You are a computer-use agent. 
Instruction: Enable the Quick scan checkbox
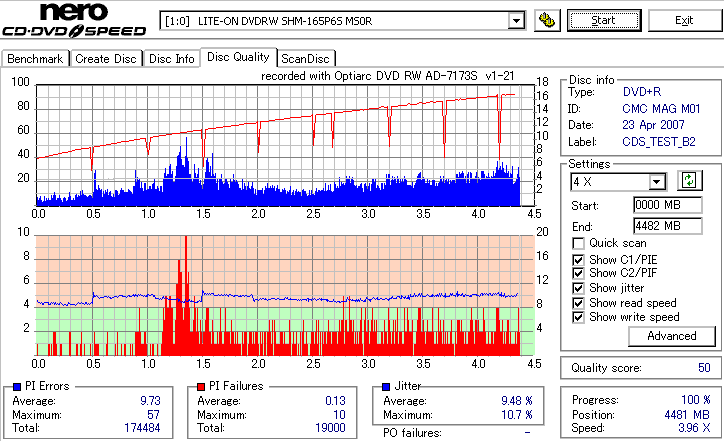point(578,243)
